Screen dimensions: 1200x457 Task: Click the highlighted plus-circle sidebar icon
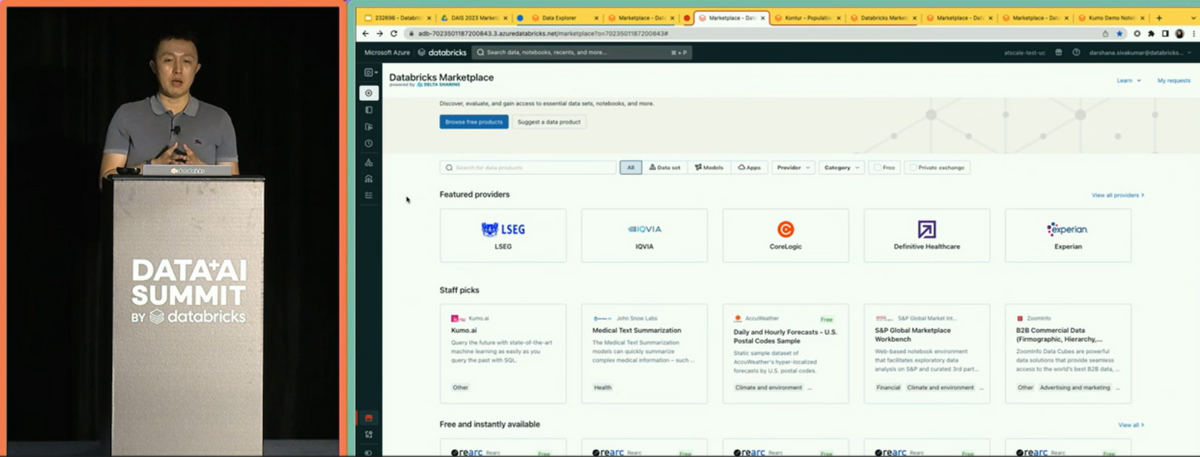pyautogui.click(x=369, y=93)
